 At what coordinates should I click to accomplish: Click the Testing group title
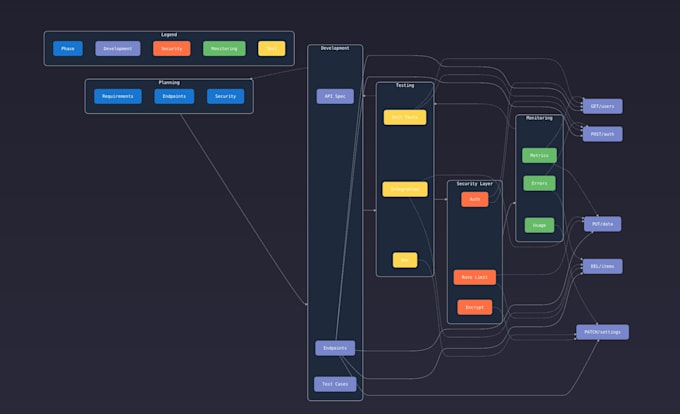coord(405,85)
